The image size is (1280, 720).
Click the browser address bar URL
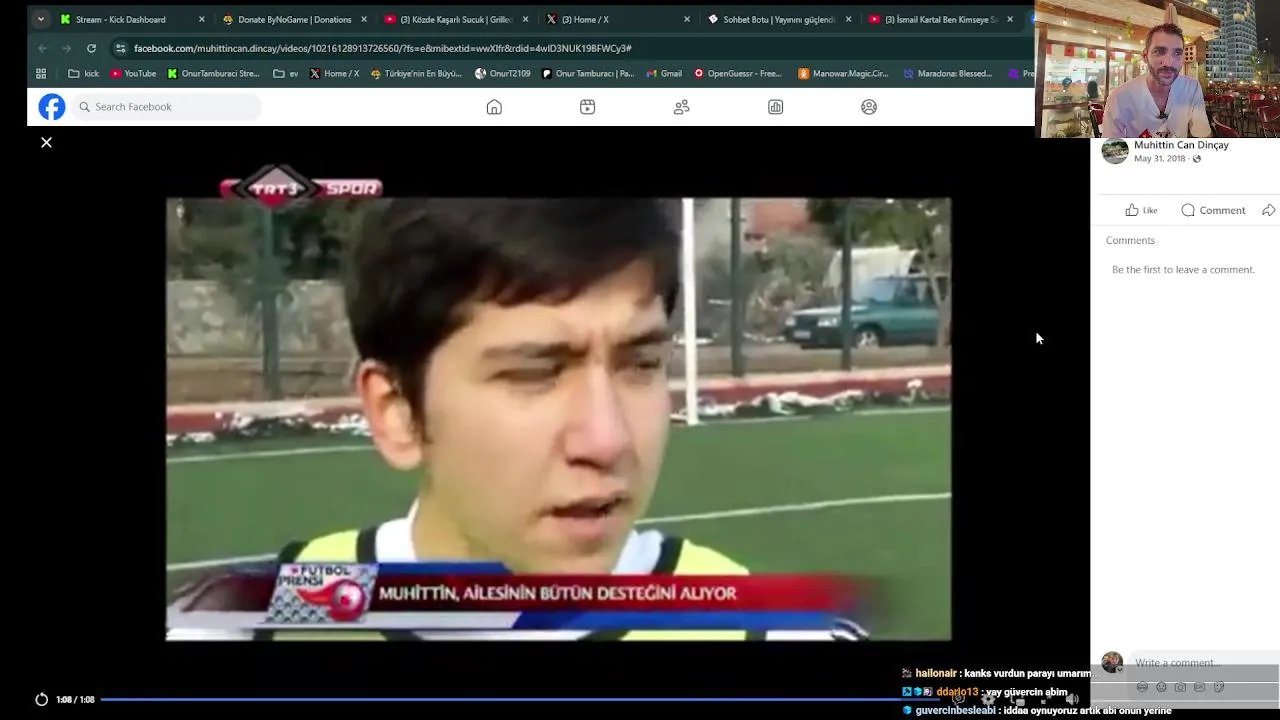[x=382, y=48]
